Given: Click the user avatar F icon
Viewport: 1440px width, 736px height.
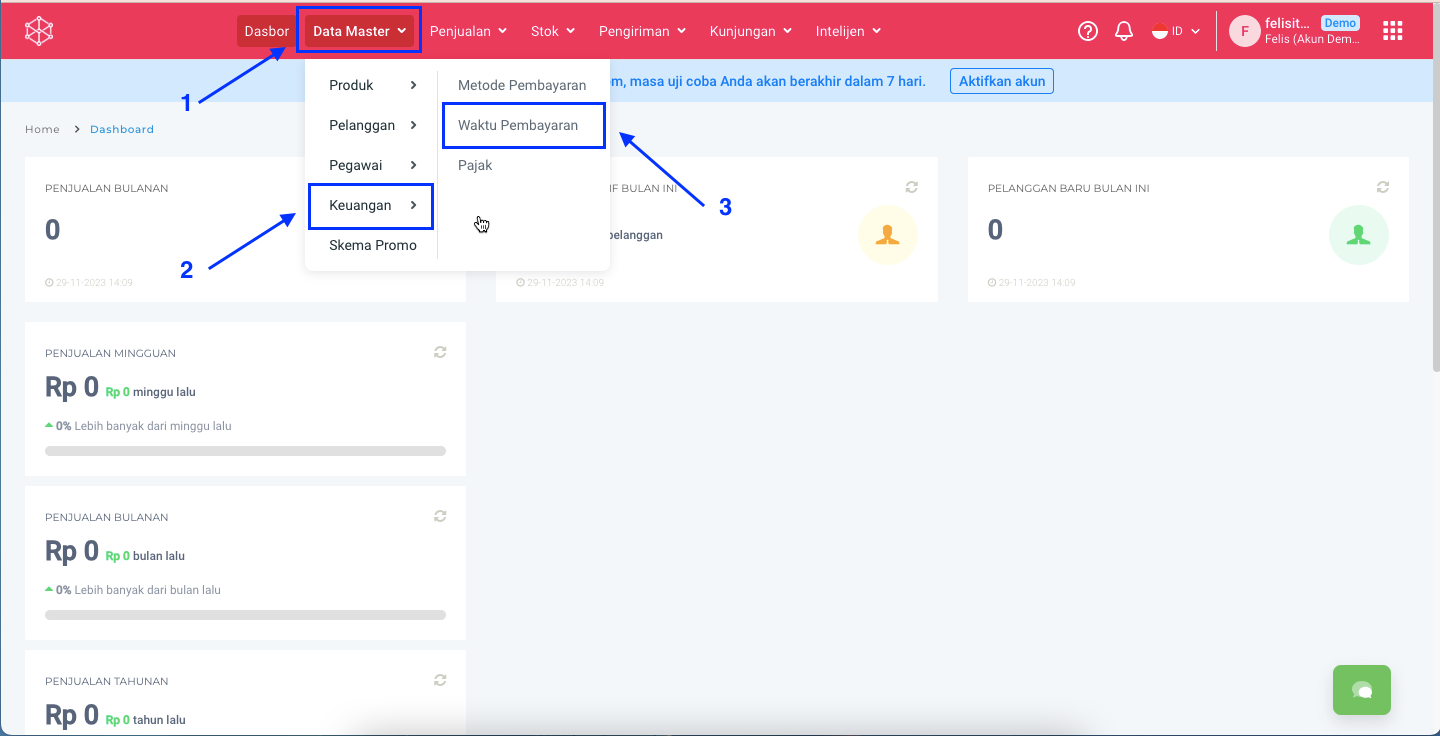Looking at the screenshot, I should coord(1244,31).
